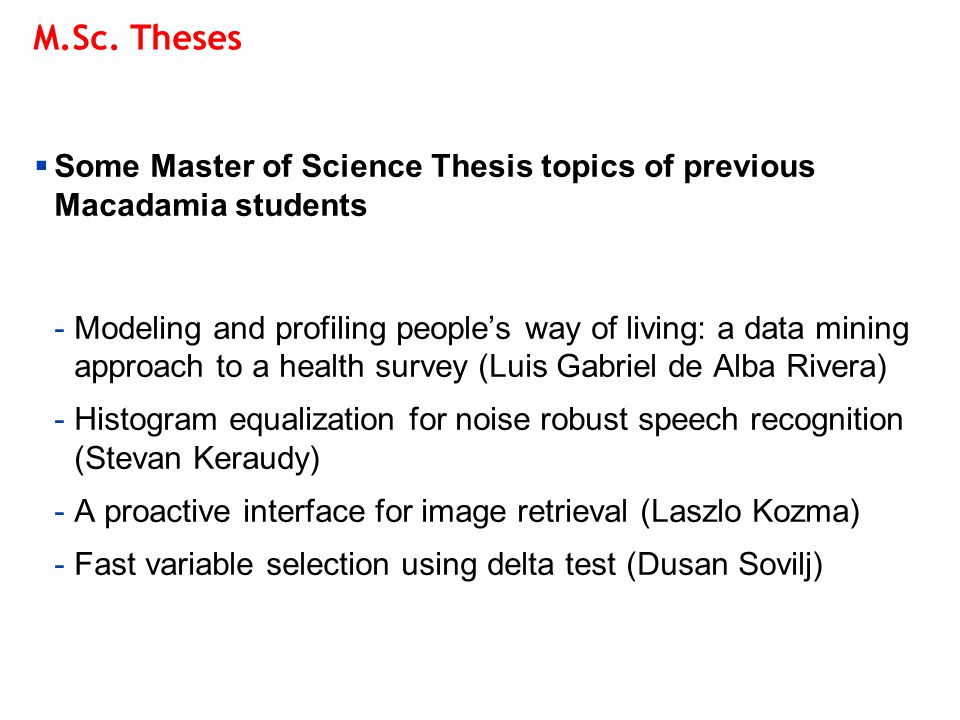Image resolution: width=960 pixels, height=720 pixels.
Task: Click the words data mining
Action: click(827, 329)
